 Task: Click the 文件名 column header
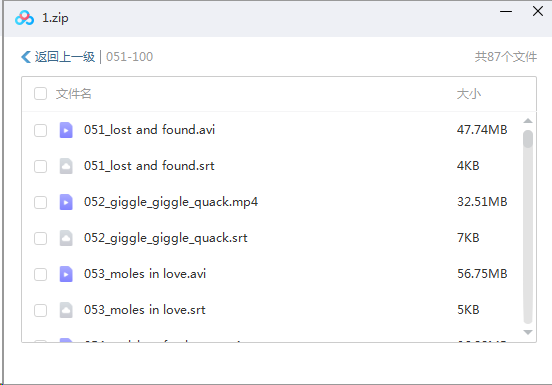click(74, 94)
